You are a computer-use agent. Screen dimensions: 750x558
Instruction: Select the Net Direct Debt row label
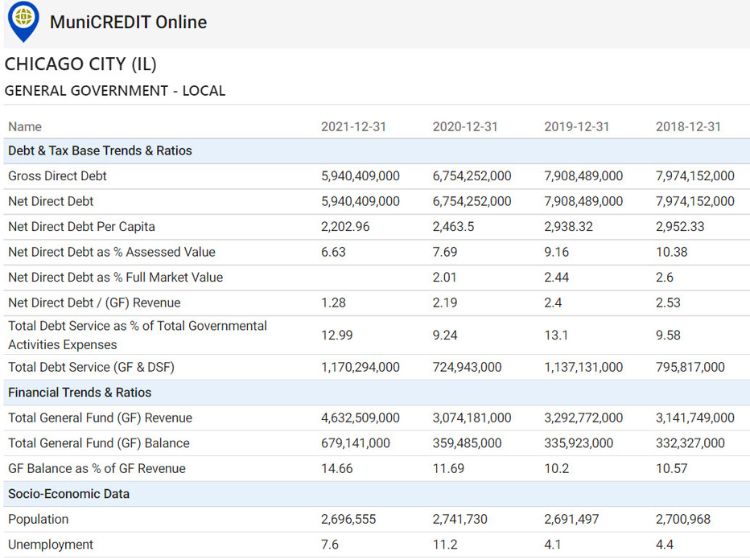click(51, 201)
